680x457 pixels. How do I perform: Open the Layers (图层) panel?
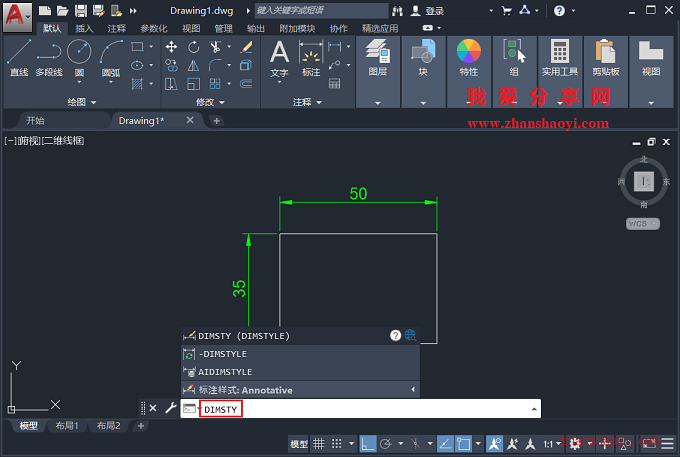[x=378, y=72]
